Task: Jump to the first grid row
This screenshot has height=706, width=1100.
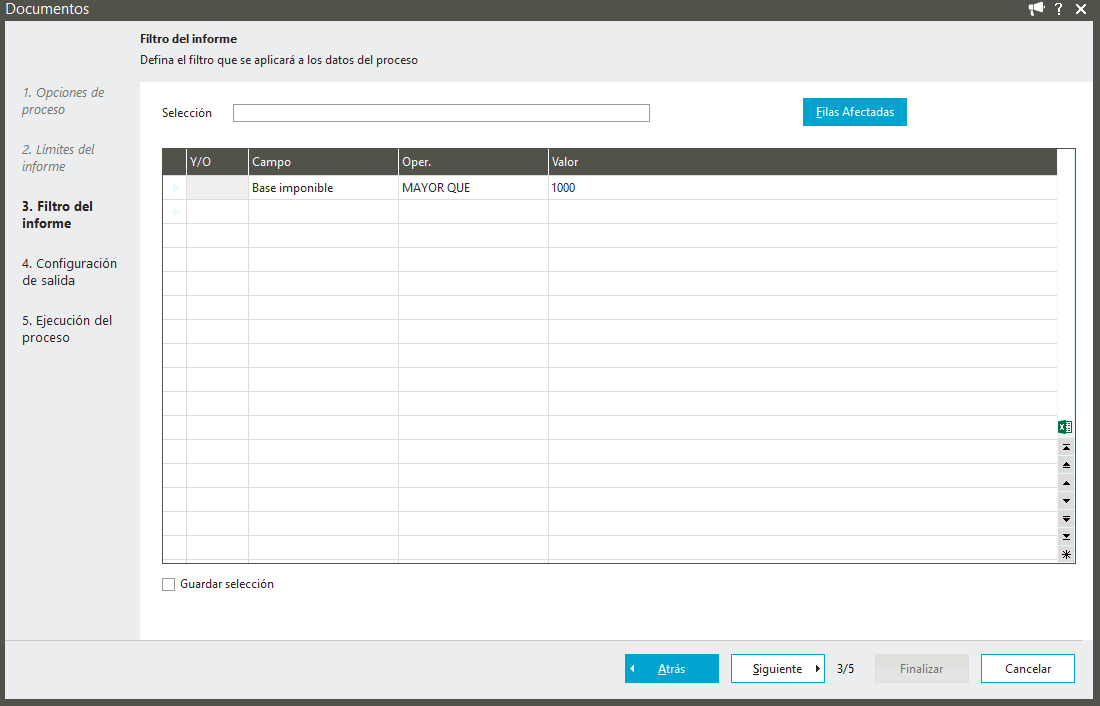Action: 1066,447
